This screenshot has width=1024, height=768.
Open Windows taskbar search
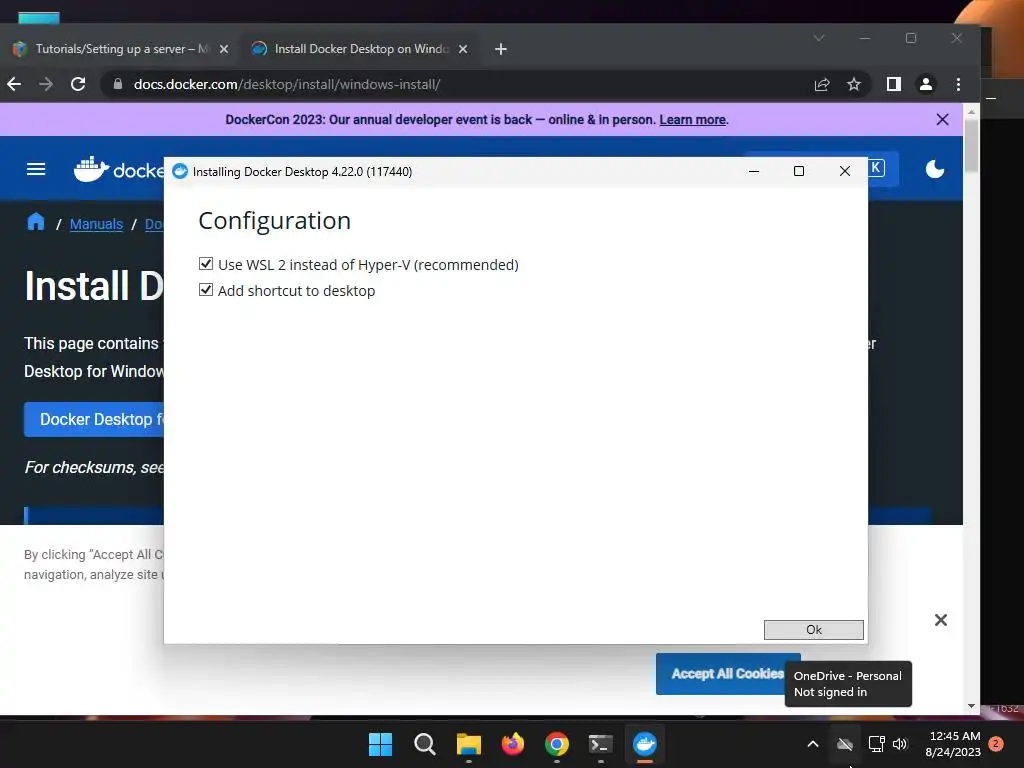click(424, 744)
